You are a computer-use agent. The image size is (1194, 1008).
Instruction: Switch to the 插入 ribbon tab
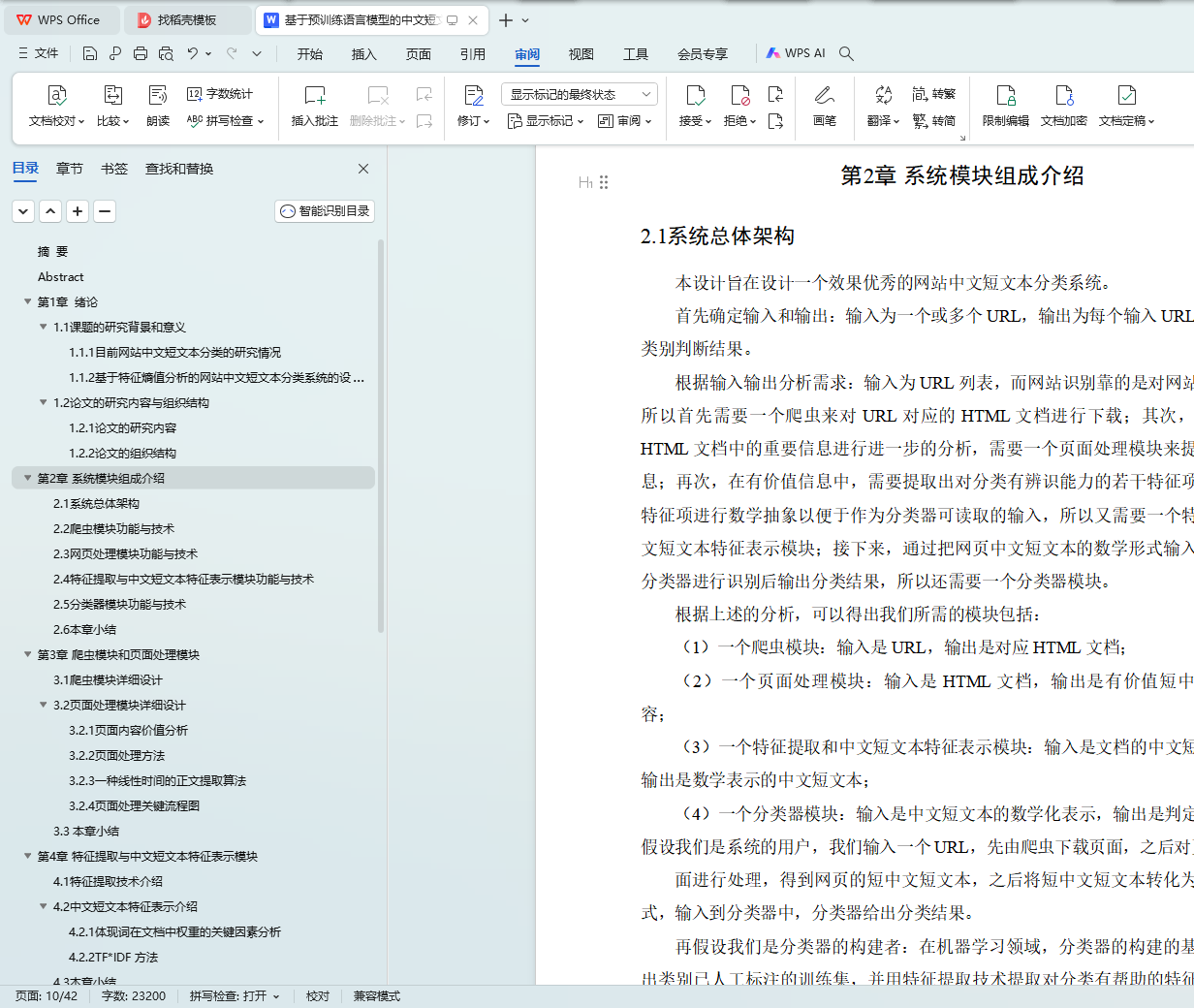coord(364,53)
